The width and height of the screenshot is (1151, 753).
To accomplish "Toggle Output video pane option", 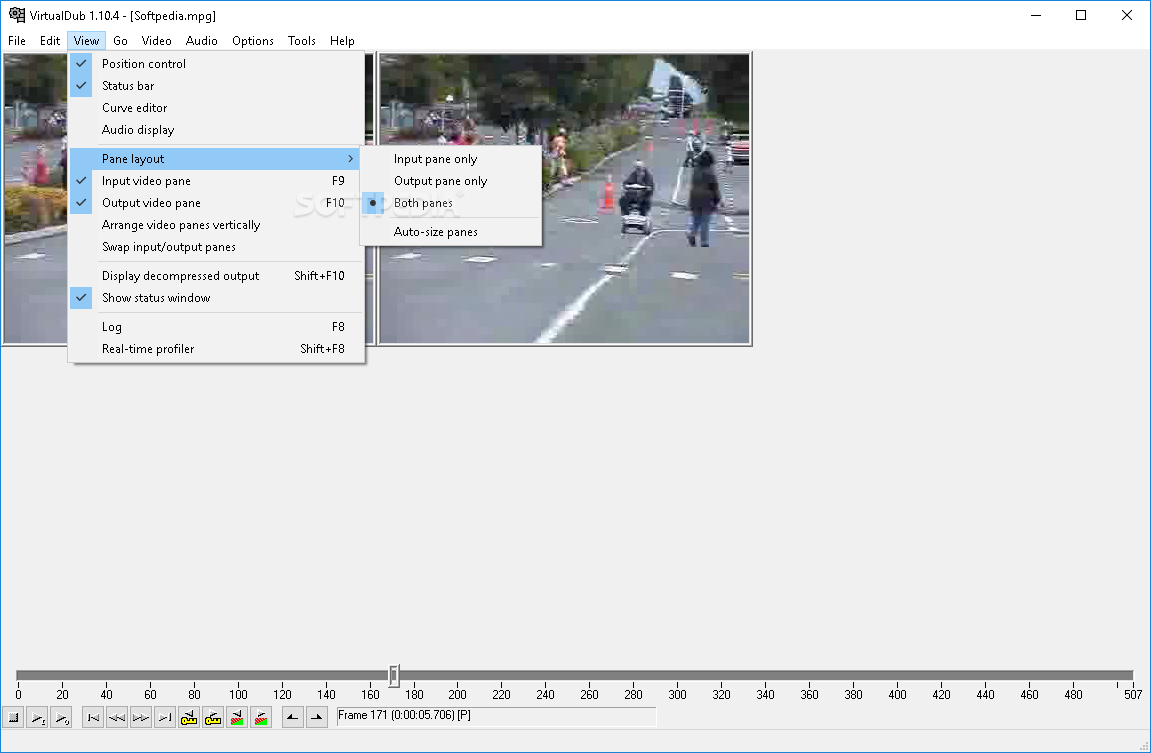I will (x=217, y=203).
